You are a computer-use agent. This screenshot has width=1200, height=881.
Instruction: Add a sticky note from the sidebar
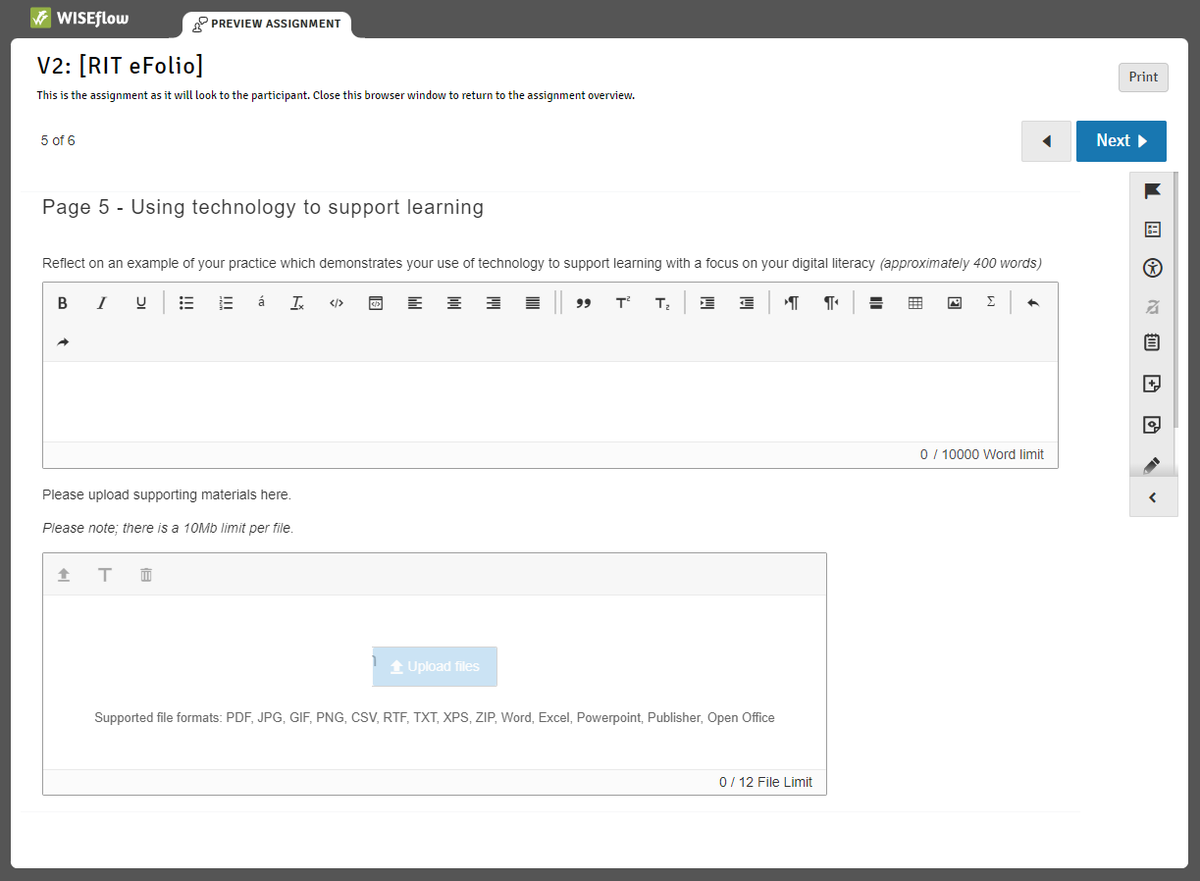[x=1152, y=383]
